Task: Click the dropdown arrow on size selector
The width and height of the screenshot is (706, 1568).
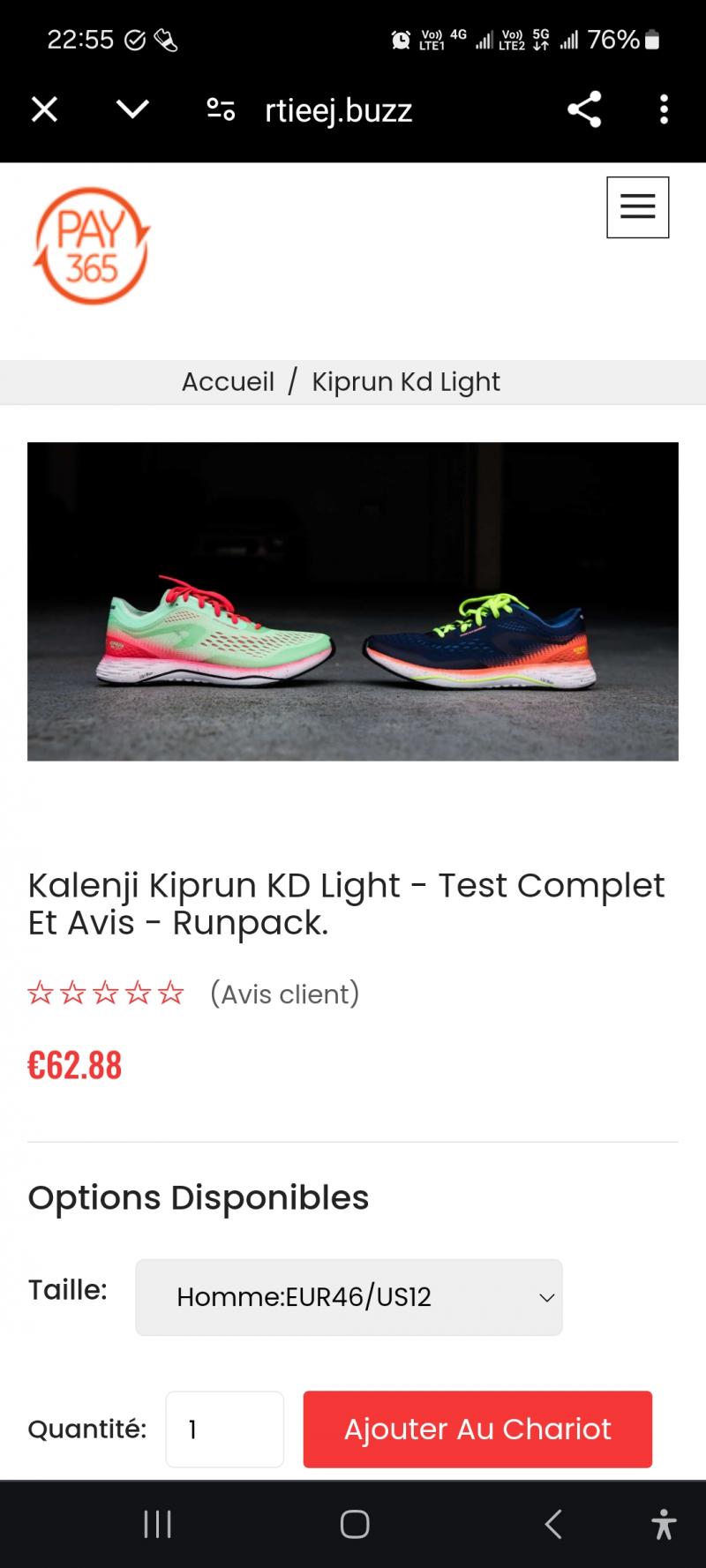Action: coord(546,1298)
